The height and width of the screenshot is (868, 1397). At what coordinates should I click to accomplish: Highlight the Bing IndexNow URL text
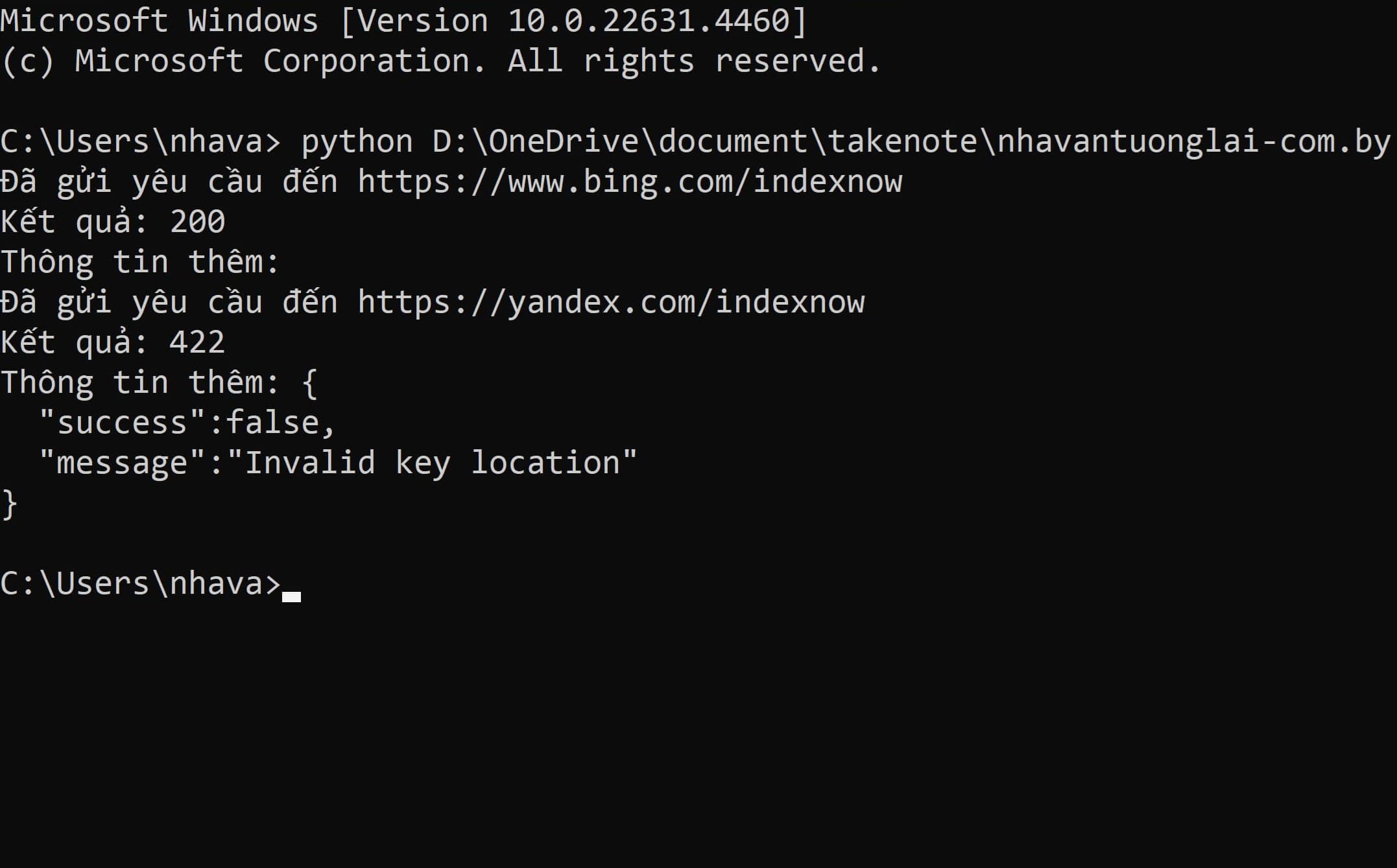tap(630, 181)
